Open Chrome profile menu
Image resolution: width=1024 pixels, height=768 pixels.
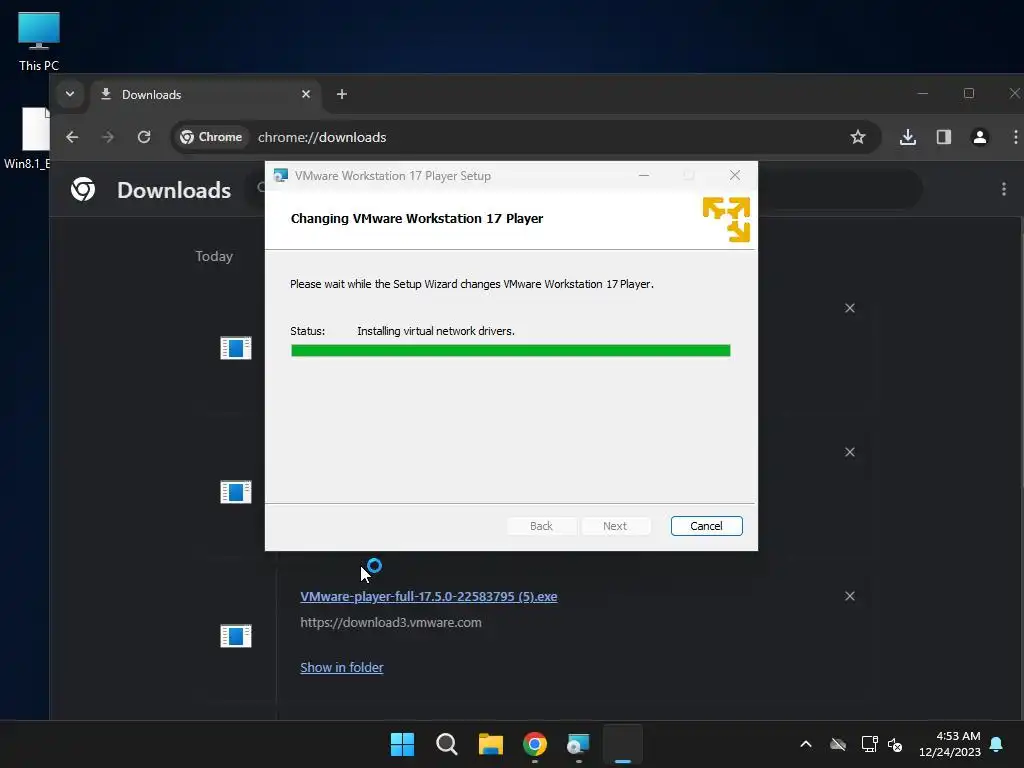click(980, 137)
